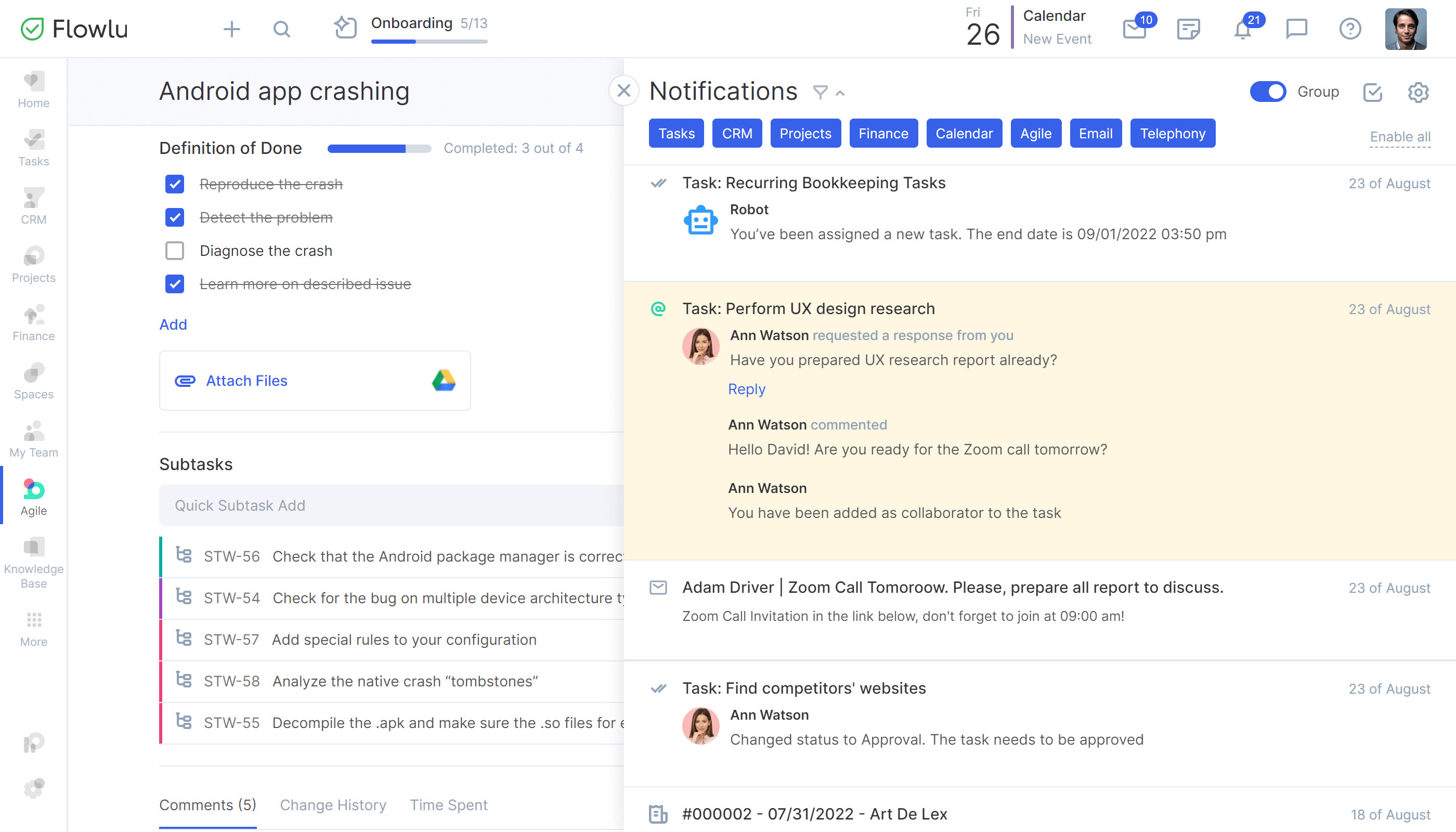Open notification settings gear icon
The height and width of the screenshot is (832, 1456).
point(1418,92)
